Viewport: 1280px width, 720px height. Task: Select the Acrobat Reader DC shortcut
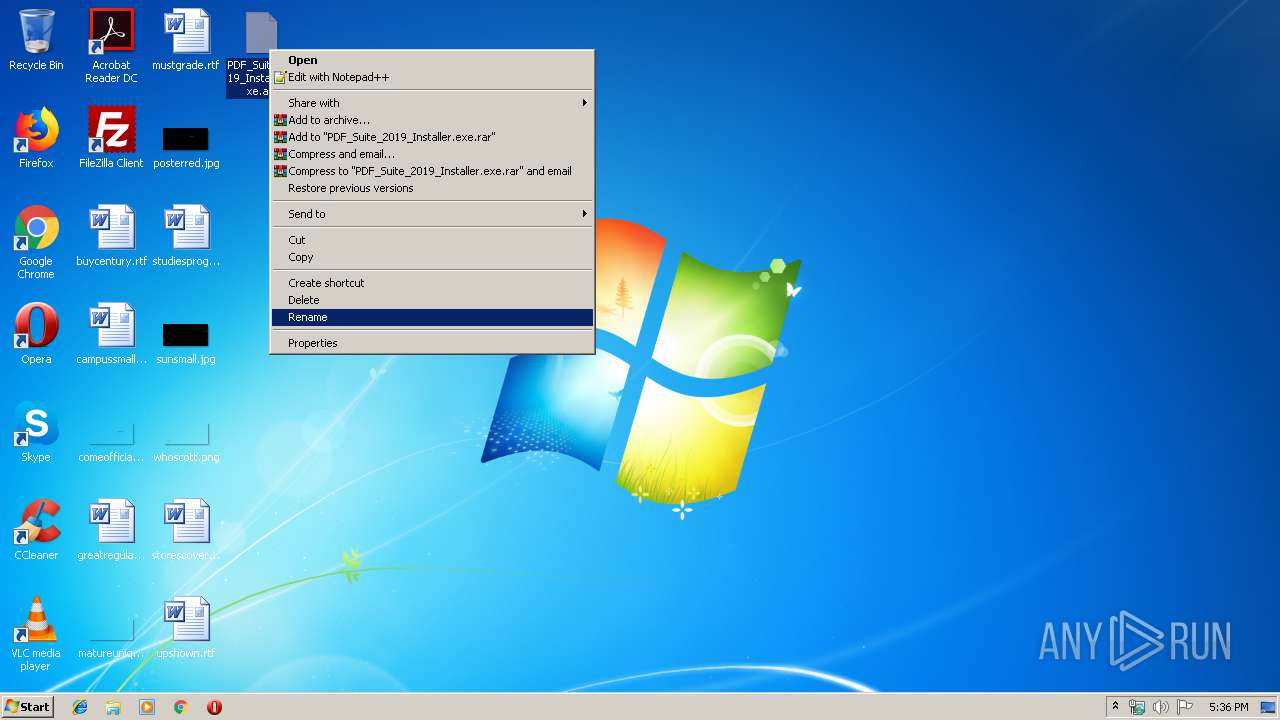point(111,46)
